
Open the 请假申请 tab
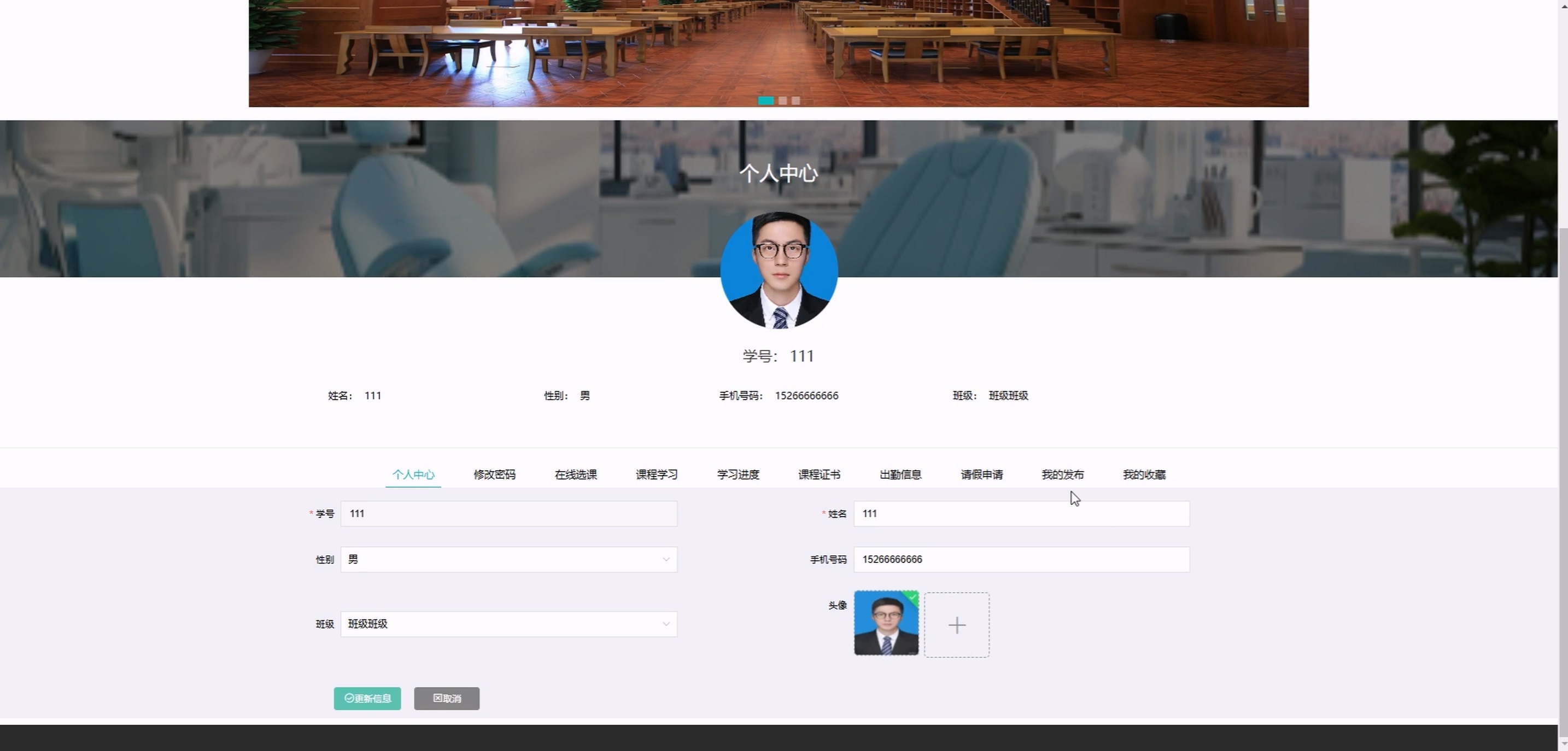(x=981, y=474)
